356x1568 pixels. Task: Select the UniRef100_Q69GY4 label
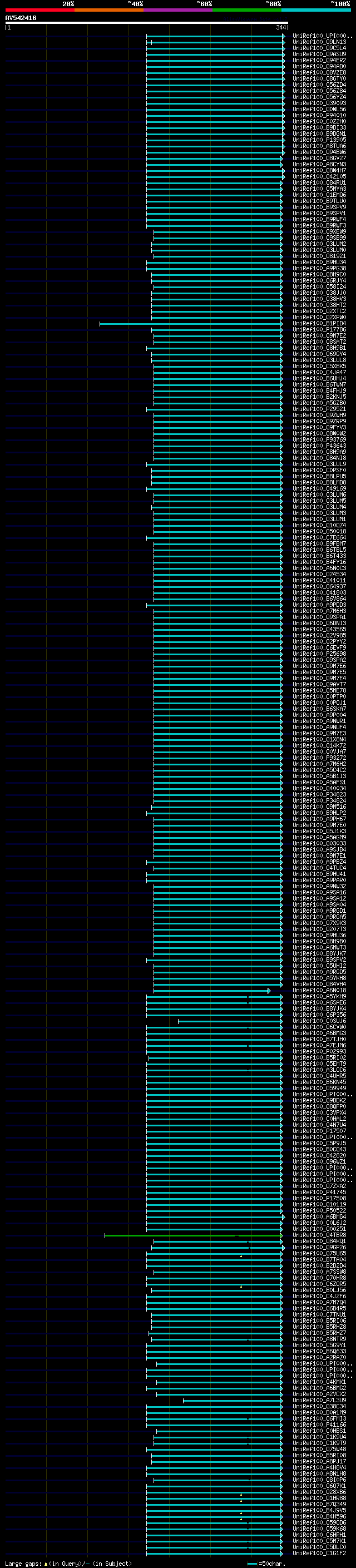319,354
